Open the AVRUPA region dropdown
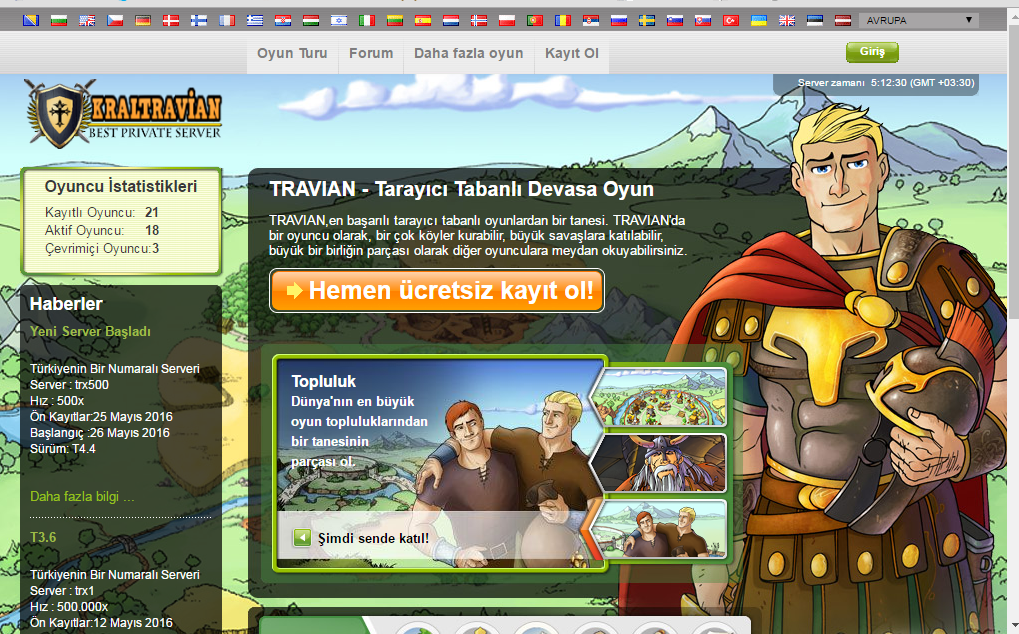 (x=919, y=20)
